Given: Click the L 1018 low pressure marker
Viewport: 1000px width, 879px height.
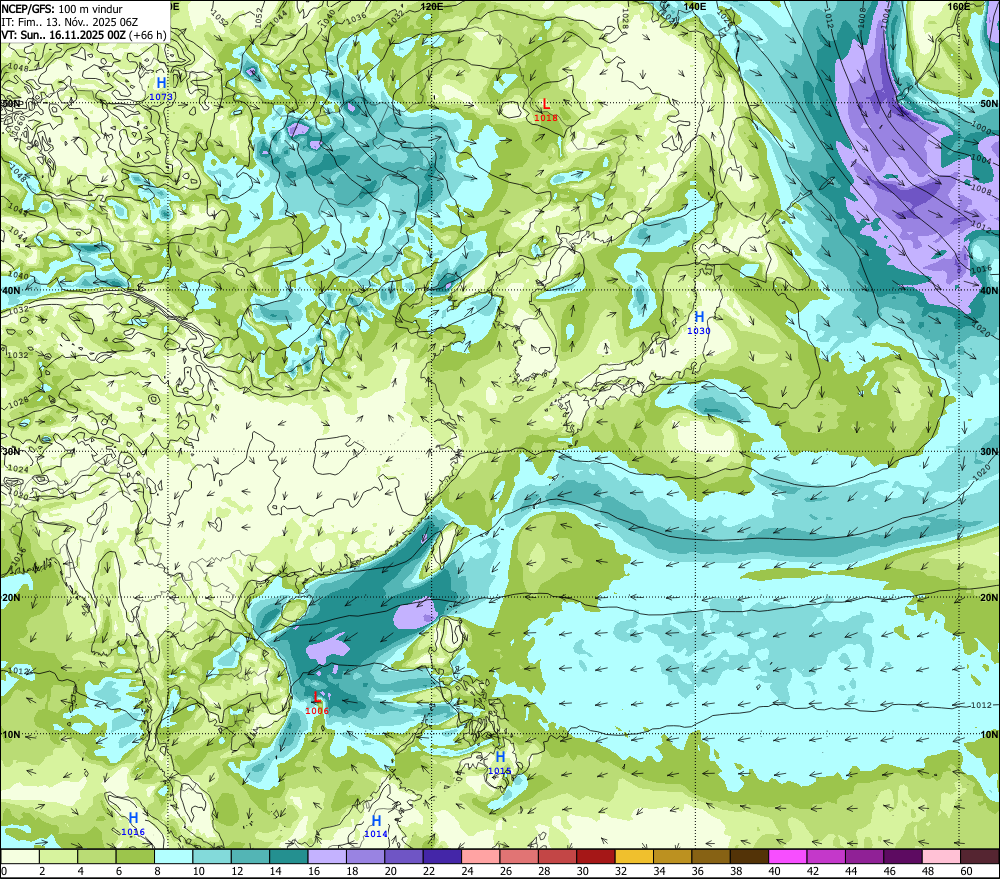Looking at the screenshot, I should [x=546, y=110].
